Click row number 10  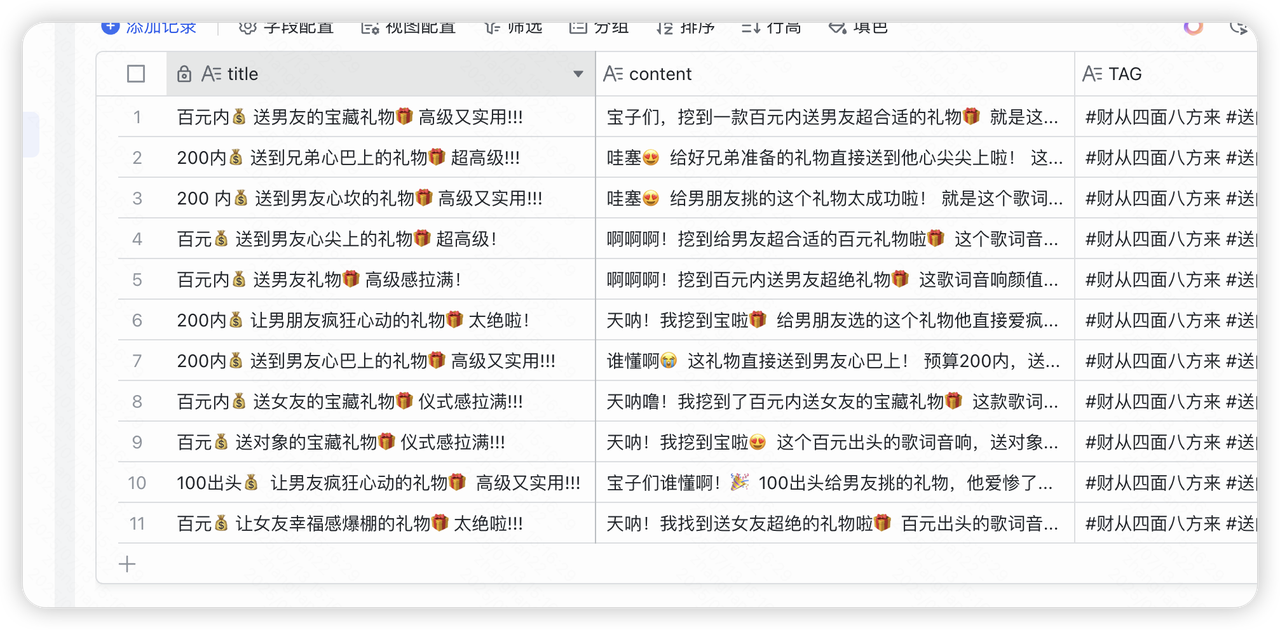point(137,483)
